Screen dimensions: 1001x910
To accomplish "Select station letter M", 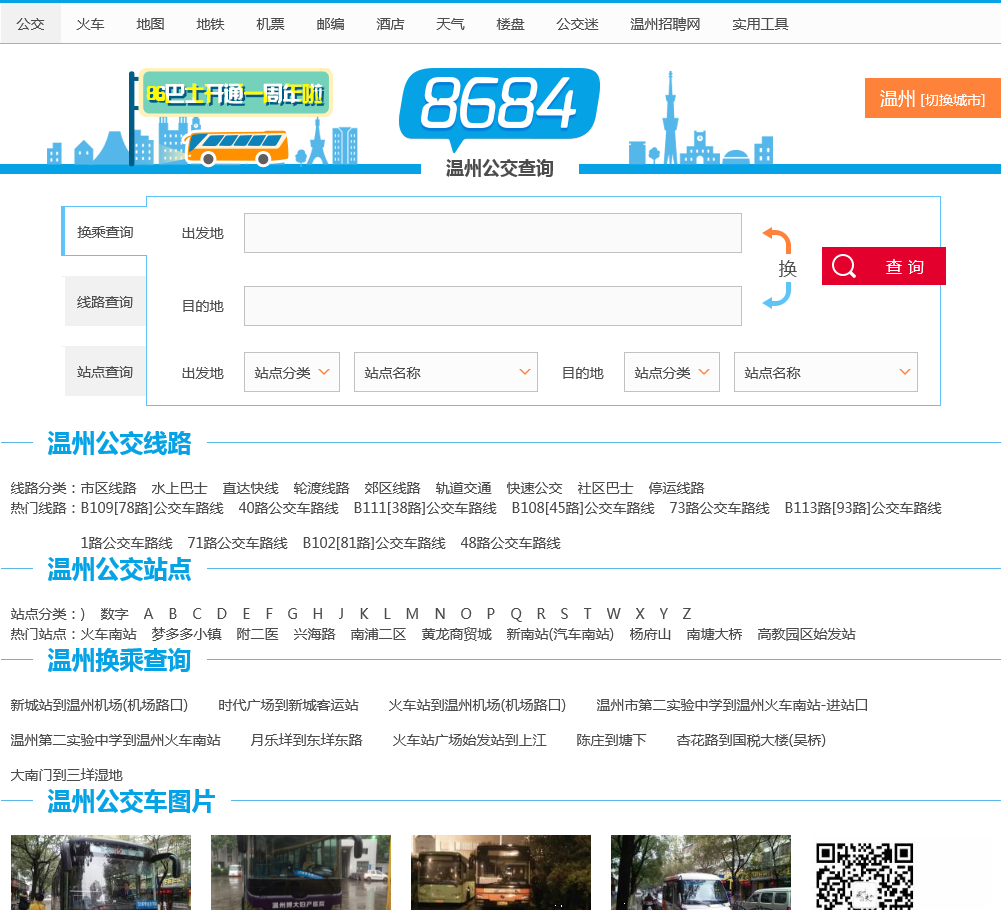I will coord(412,614).
